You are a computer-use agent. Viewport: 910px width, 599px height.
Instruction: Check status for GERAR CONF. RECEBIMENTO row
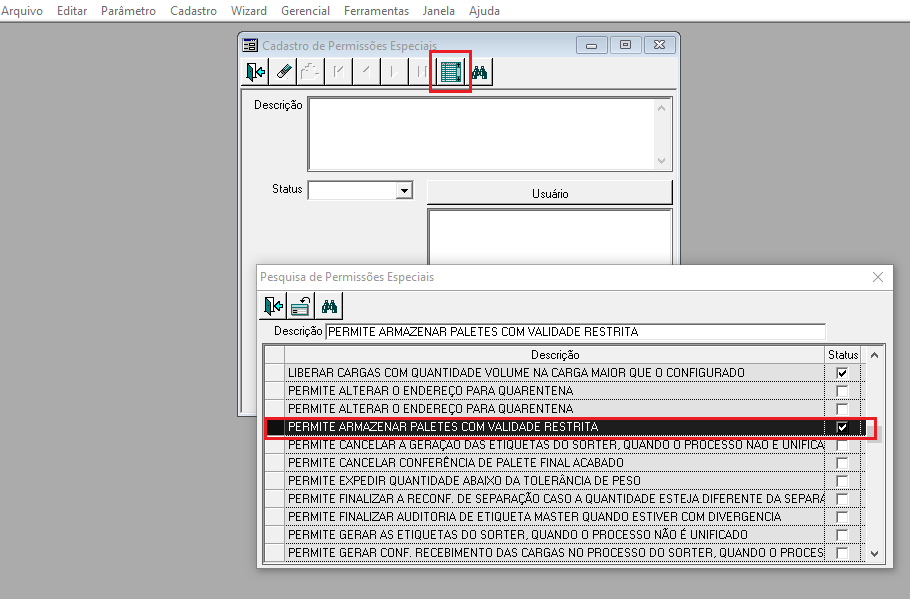[x=842, y=553]
